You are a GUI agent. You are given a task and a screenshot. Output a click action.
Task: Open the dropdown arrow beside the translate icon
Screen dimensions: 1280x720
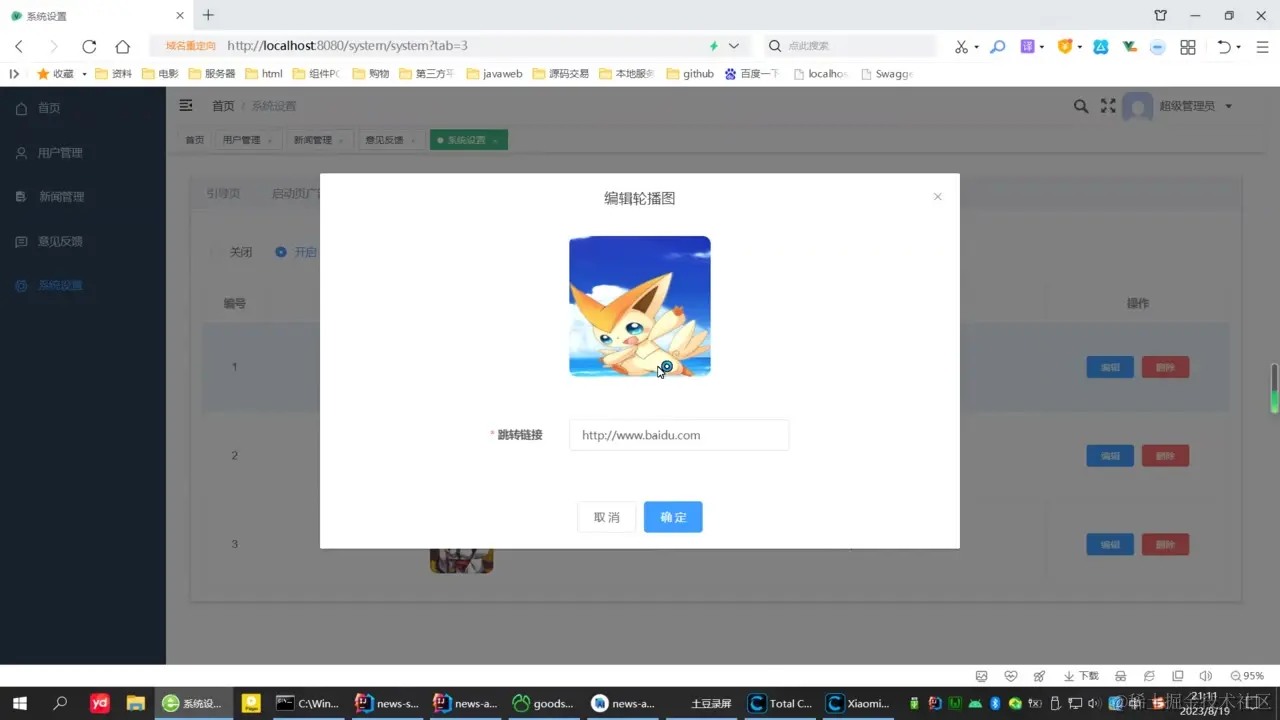[1042, 47]
